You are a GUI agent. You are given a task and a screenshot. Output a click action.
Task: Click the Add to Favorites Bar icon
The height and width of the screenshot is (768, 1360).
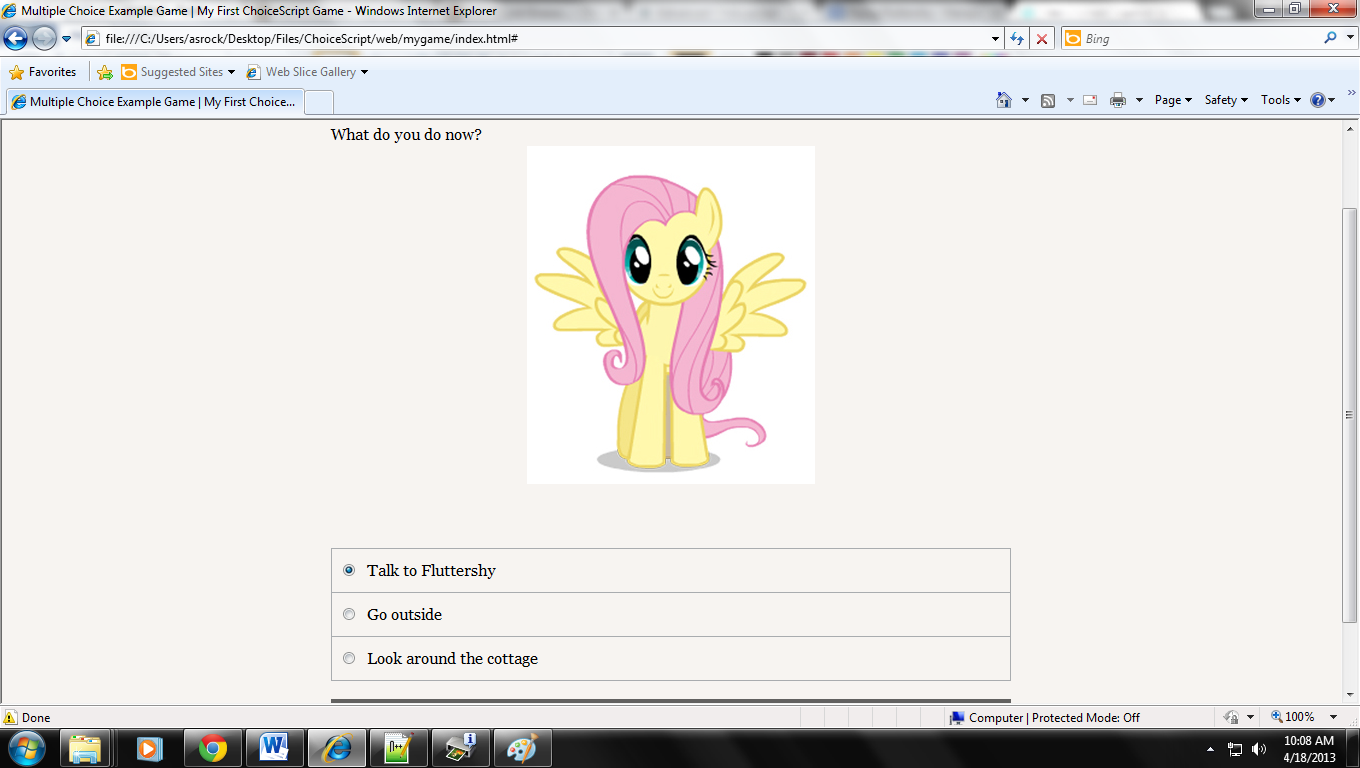(105, 72)
